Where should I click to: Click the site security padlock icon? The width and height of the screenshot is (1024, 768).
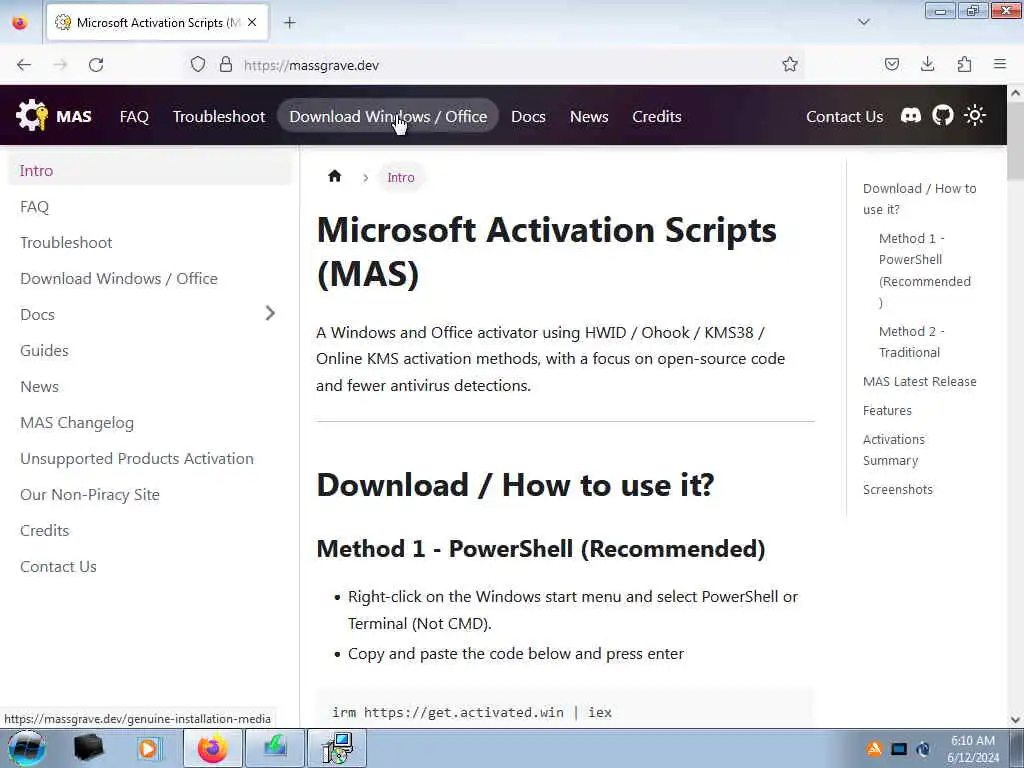point(225,64)
